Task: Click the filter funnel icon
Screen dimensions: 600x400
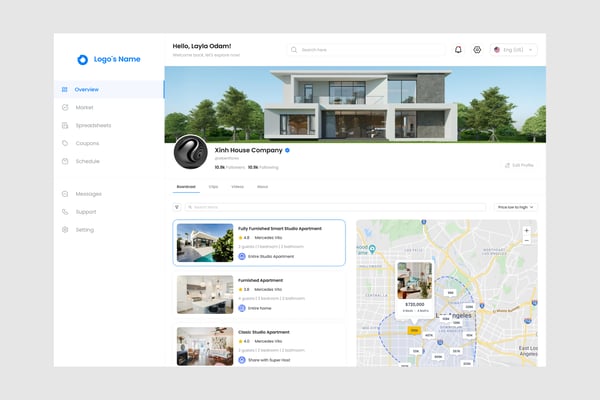Action: tap(177, 207)
